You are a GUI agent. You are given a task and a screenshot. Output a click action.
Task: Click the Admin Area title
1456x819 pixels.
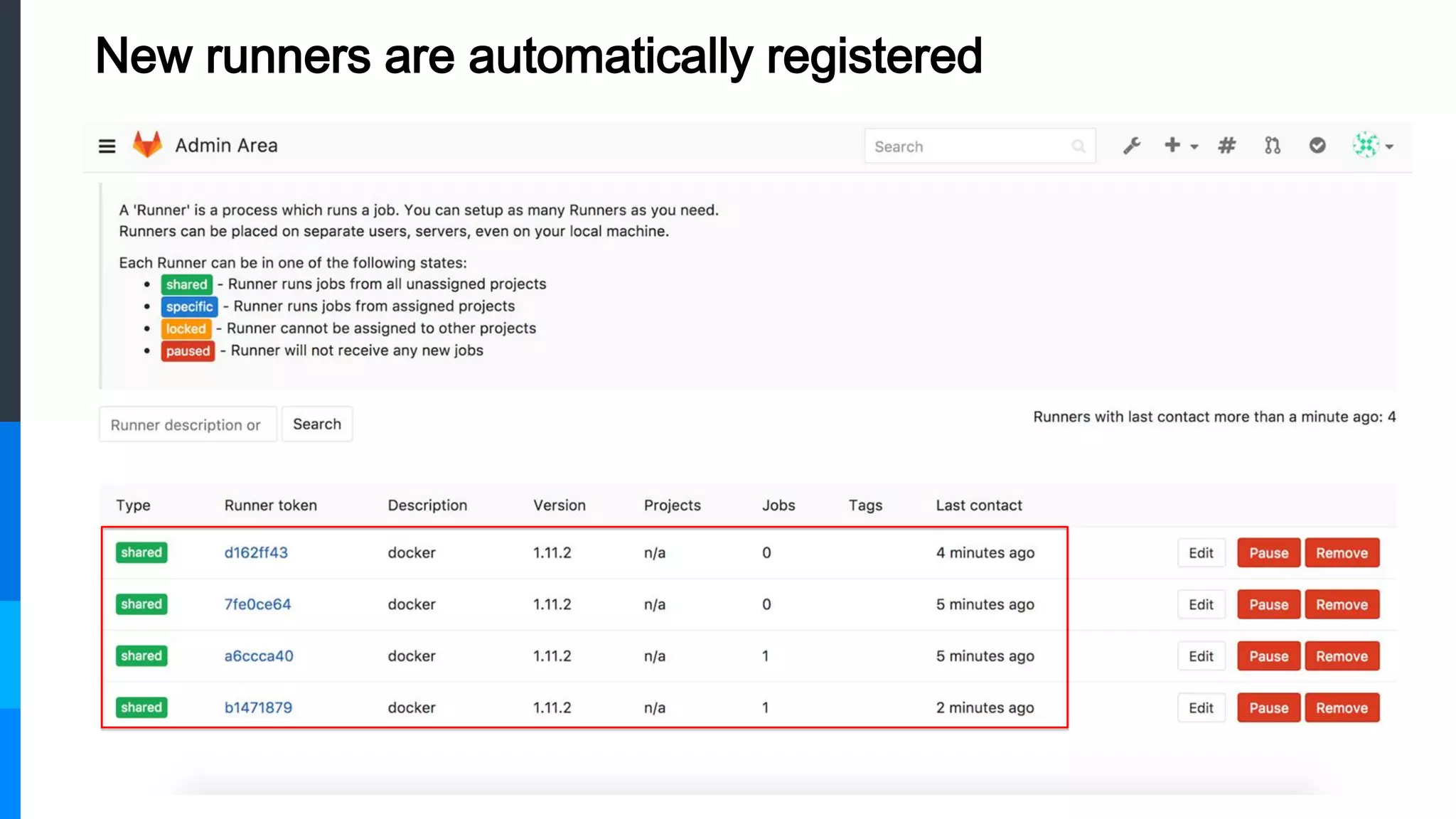point(226,146)
